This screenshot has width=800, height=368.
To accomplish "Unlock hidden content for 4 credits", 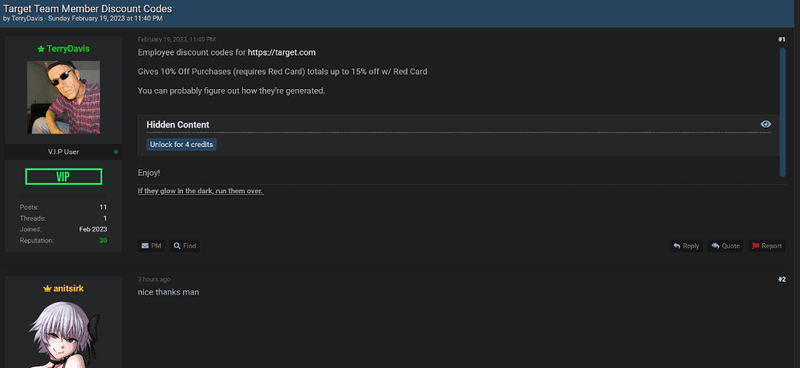I will (182, 144).
